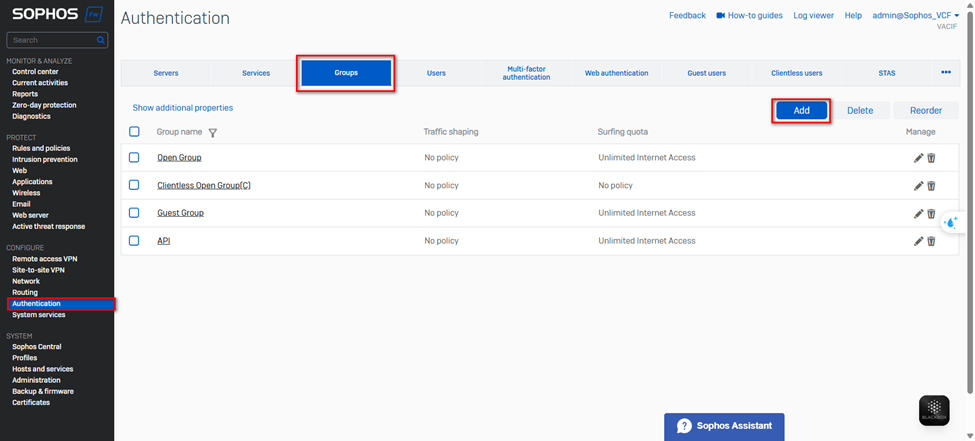Click trash icon for Clientless Open Group

click(931, 186)
